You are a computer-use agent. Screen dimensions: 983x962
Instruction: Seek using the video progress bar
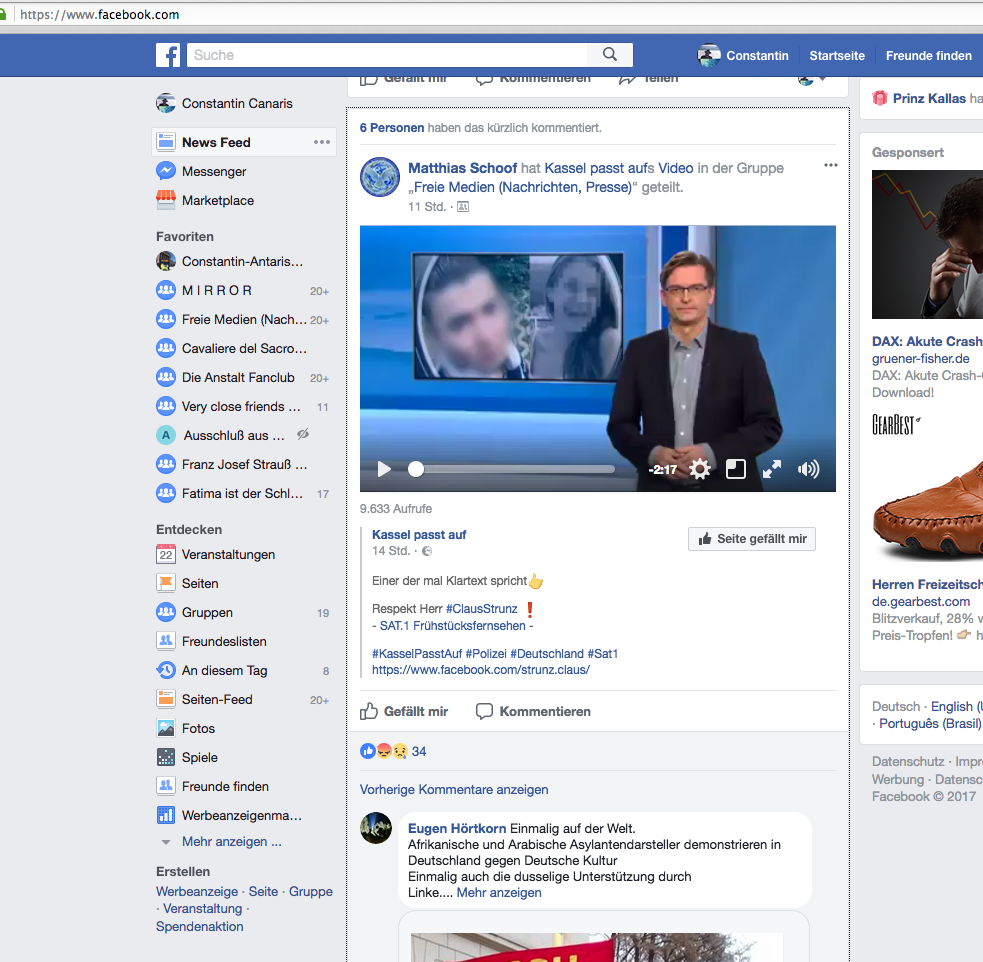(x=512, y=469)
